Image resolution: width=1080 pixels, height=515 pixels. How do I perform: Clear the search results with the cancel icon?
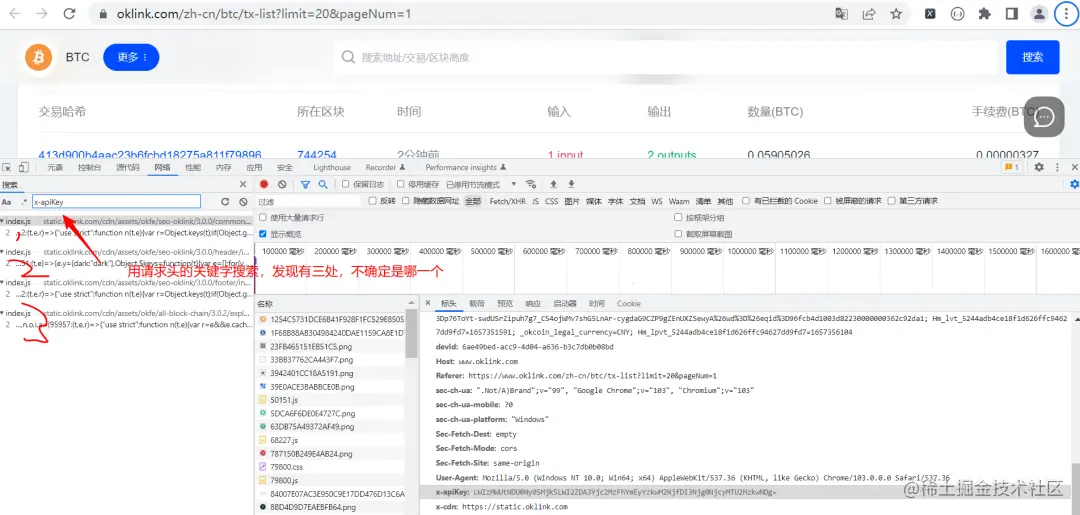coord(243,202)
